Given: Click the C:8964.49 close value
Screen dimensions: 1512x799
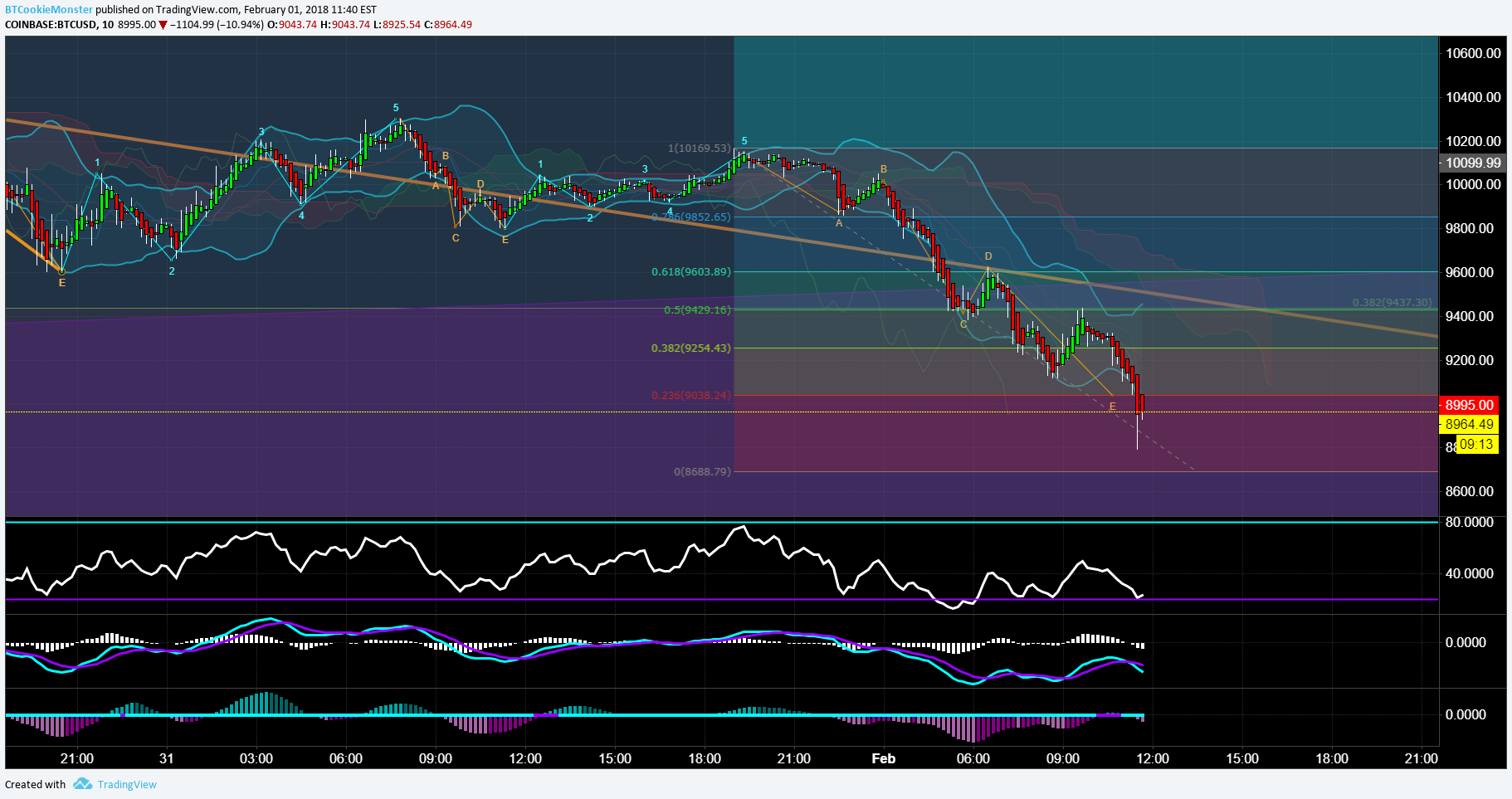Looking at the screenshot, I should coord(448,25).
